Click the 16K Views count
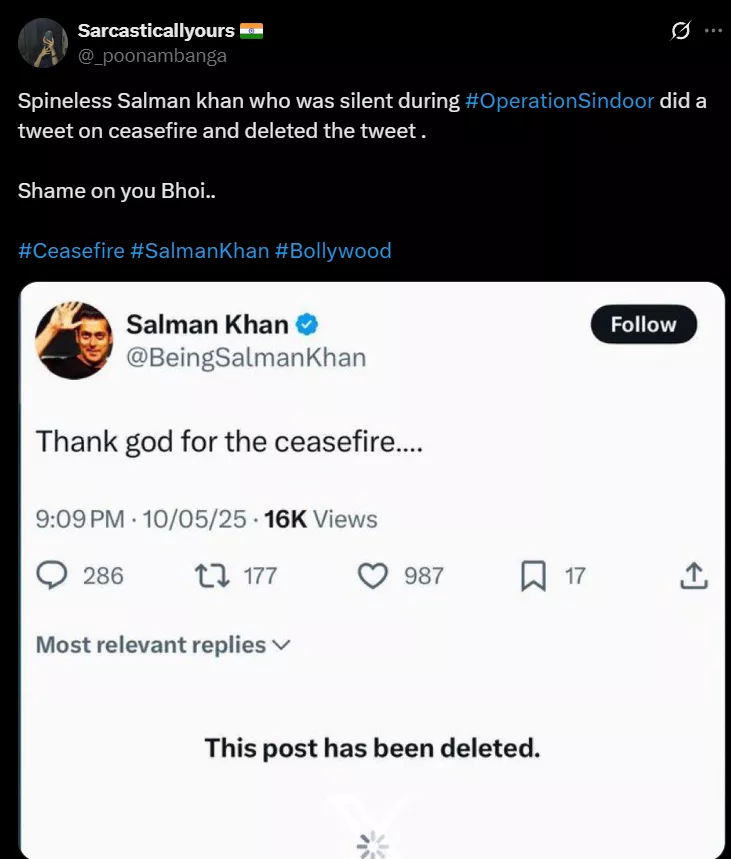The width and height of the screenshot is (731, 859). 320,519
